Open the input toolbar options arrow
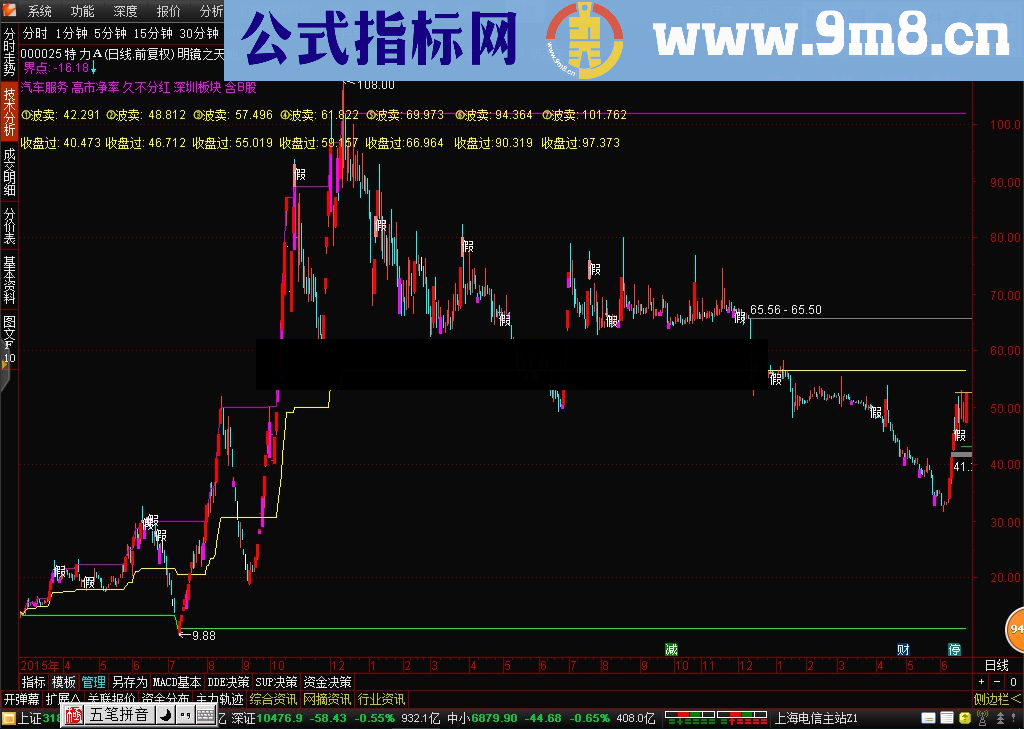1024x729 pixels. coord(216,716)
